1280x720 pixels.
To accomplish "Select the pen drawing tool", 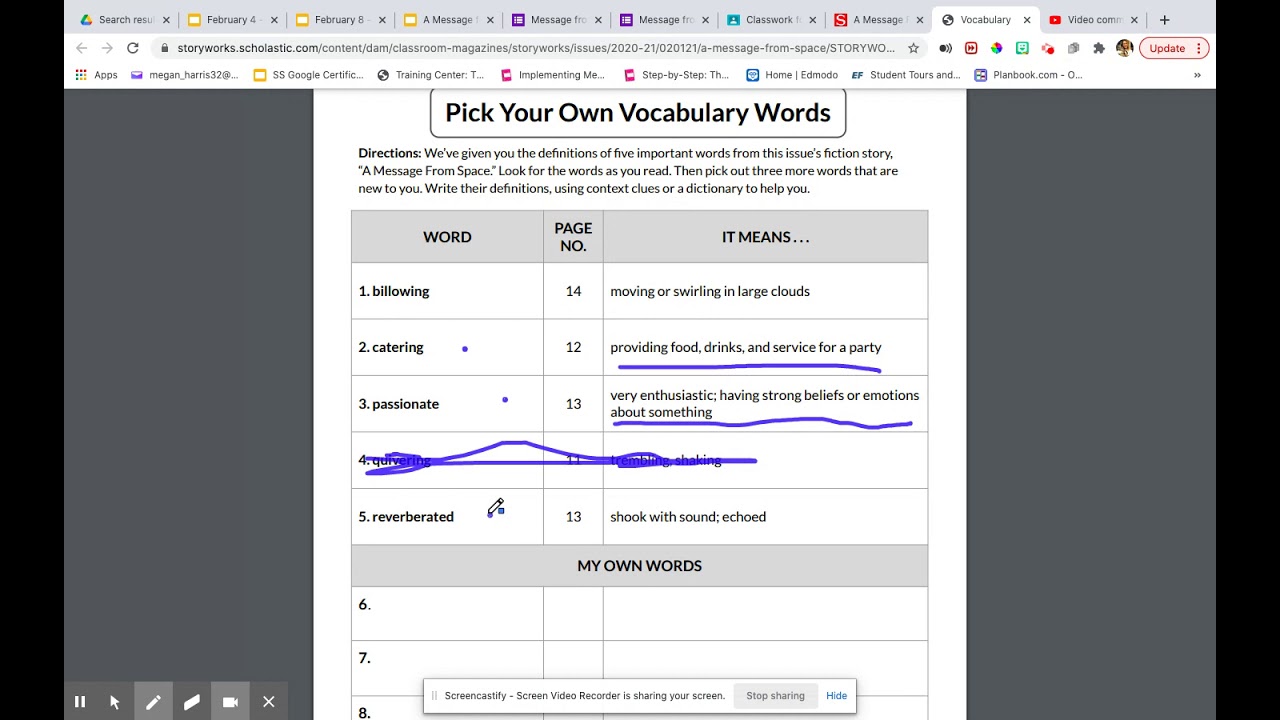I will tap(153, 702).
